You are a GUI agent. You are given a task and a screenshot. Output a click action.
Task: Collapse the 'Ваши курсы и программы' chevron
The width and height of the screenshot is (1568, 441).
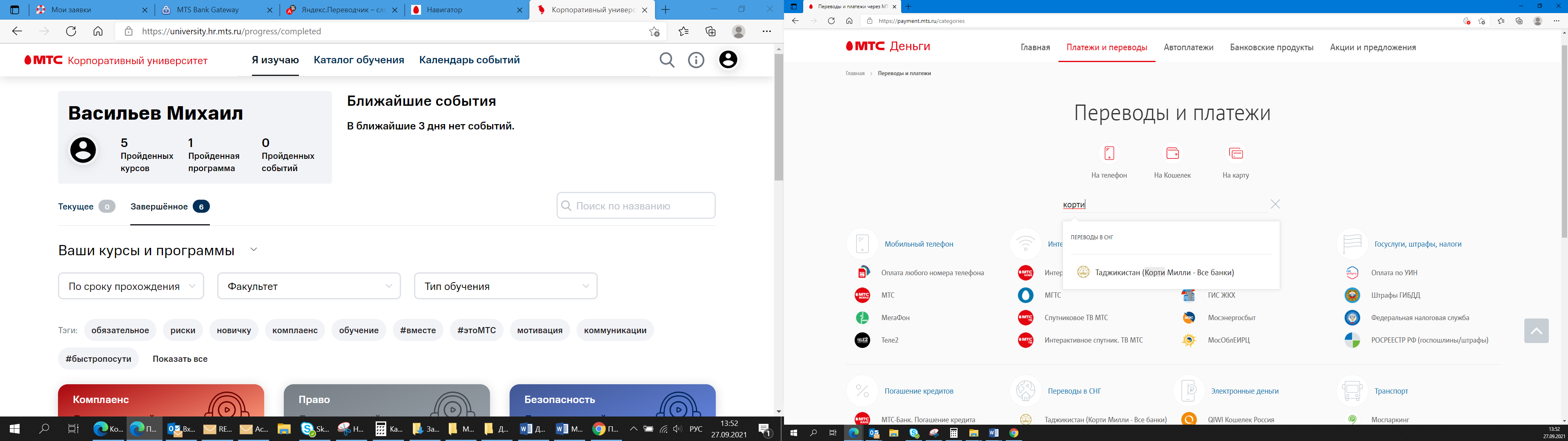[254, 250]
